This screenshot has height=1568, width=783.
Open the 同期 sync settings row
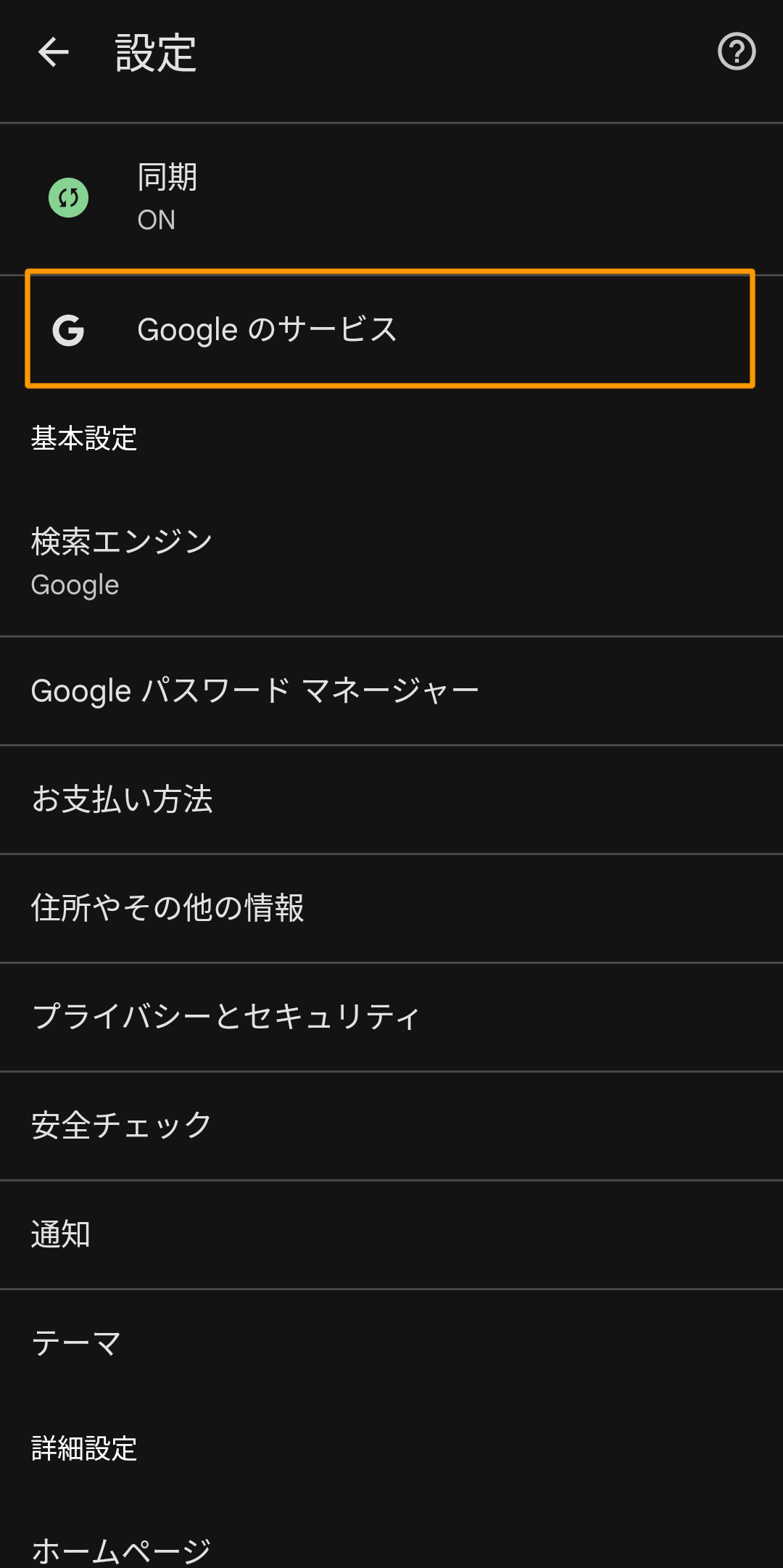pyautogui.click(x=391, y=199)
